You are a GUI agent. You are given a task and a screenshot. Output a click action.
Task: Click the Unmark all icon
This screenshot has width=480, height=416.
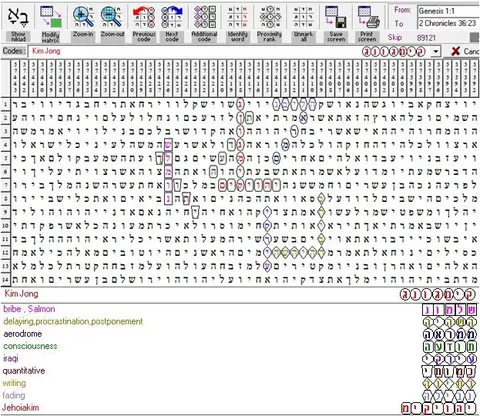pyautogui.click(x=303, y=17)
